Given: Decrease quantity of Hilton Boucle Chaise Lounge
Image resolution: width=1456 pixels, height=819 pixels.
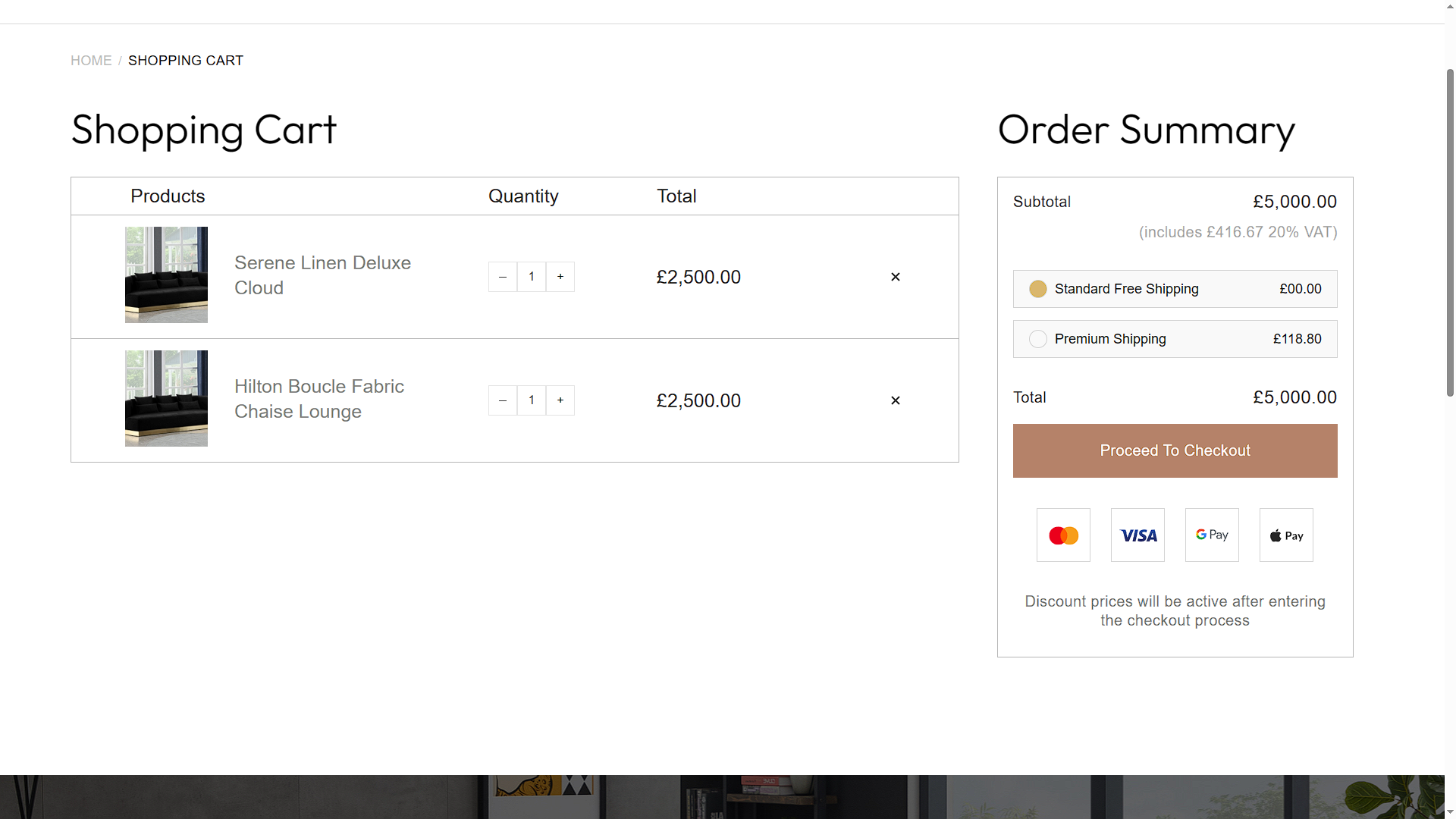Looking at the screenshot, I should coord(503,400).
